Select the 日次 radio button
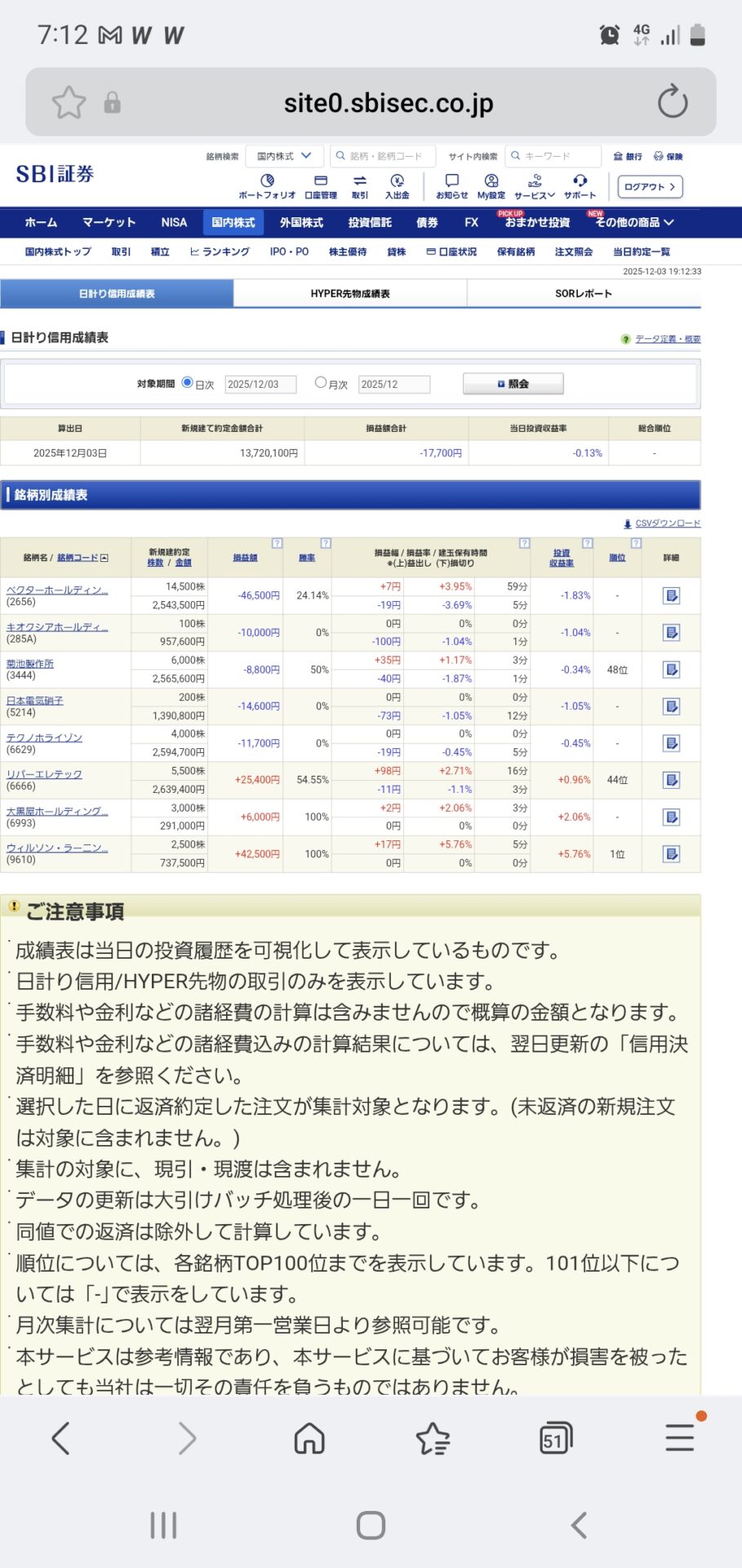The width and height of the screenshot is (742, 1568). [188, 382]
